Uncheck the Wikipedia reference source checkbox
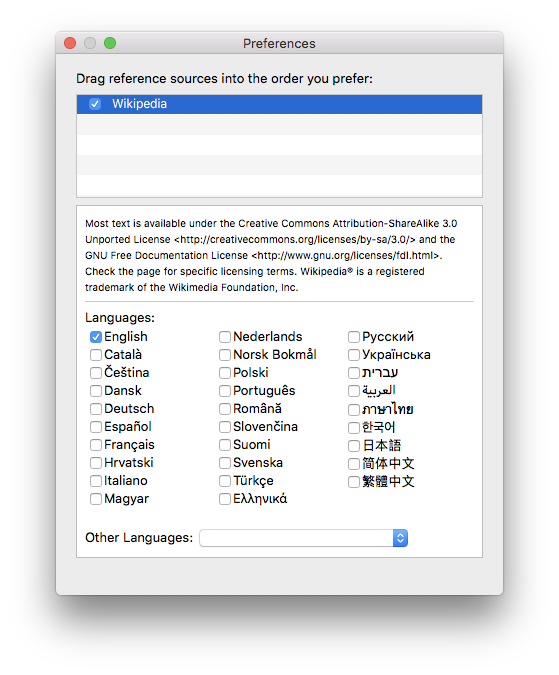Image resolution: width=559 pixels, height=675 pixels. click(x=95, y=104)
